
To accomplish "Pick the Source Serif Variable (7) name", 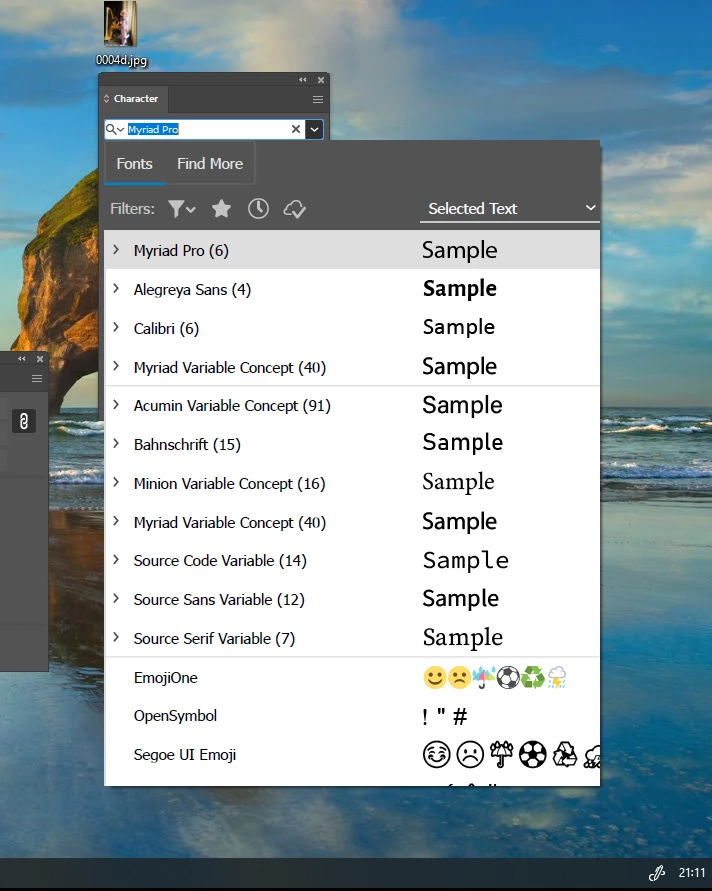I will [x=214, y=639].
